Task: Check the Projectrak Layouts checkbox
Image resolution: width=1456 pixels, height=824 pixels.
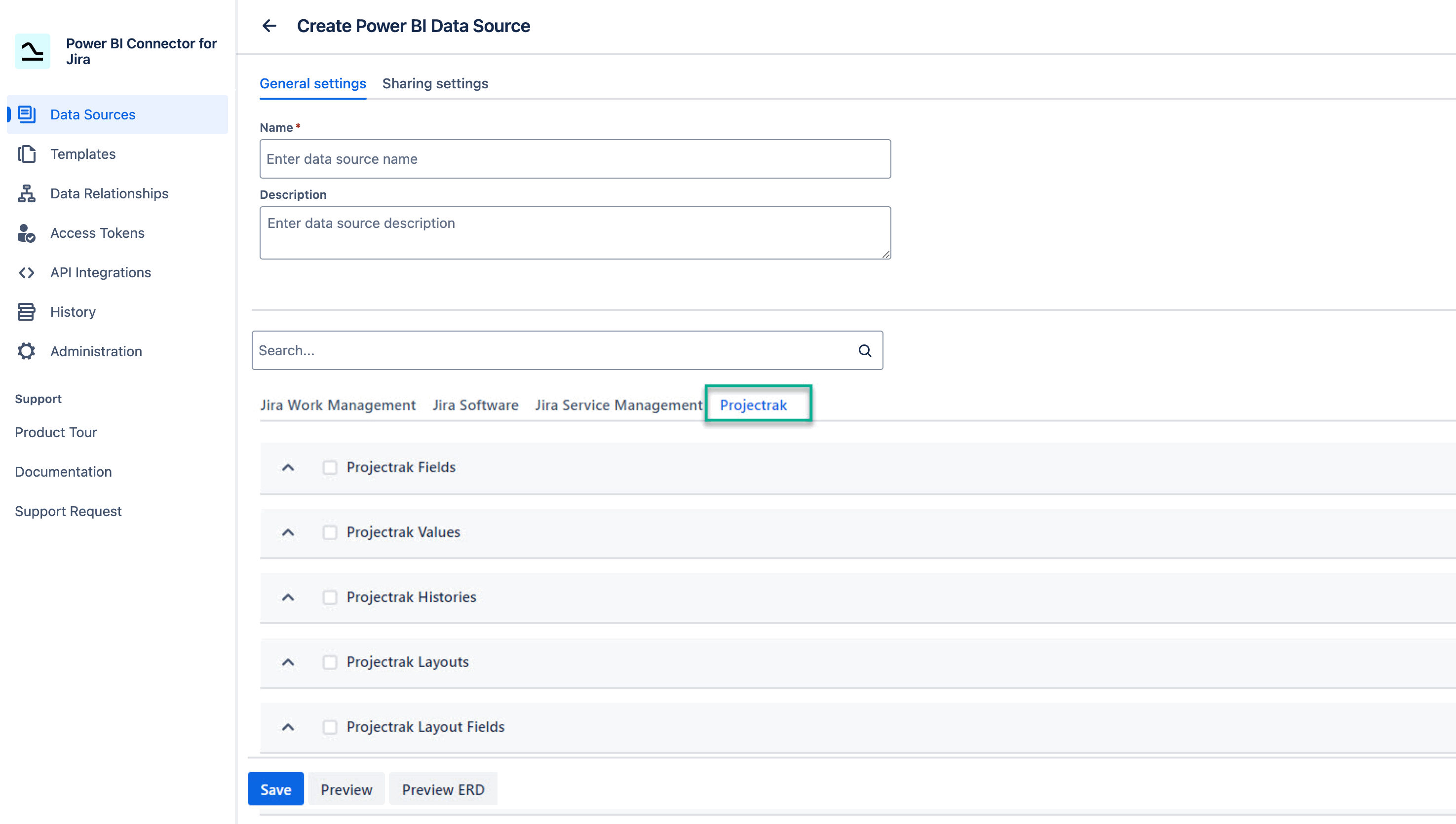Action: coord(330,662)
